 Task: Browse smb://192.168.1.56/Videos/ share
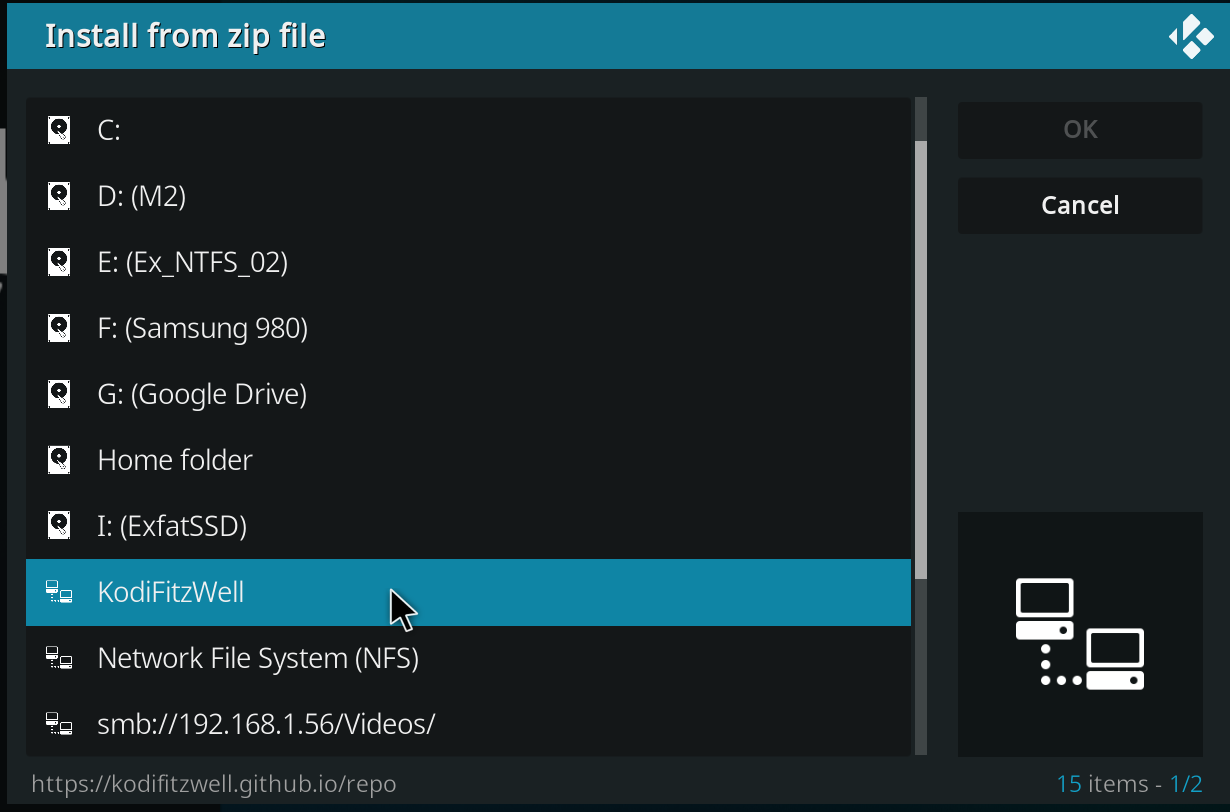266,724
